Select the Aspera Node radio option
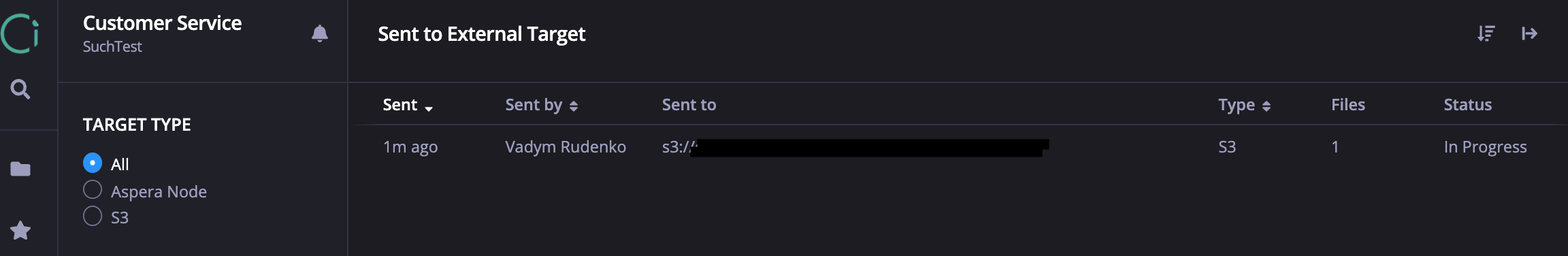 click(x=93, y=190)
